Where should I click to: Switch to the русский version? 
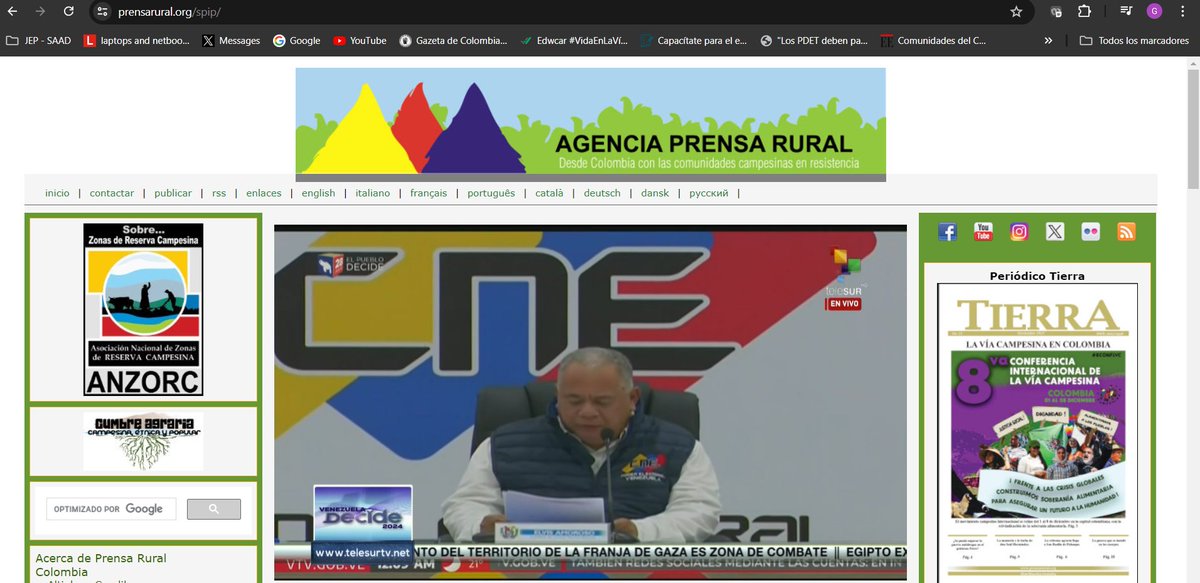point(709,193)
